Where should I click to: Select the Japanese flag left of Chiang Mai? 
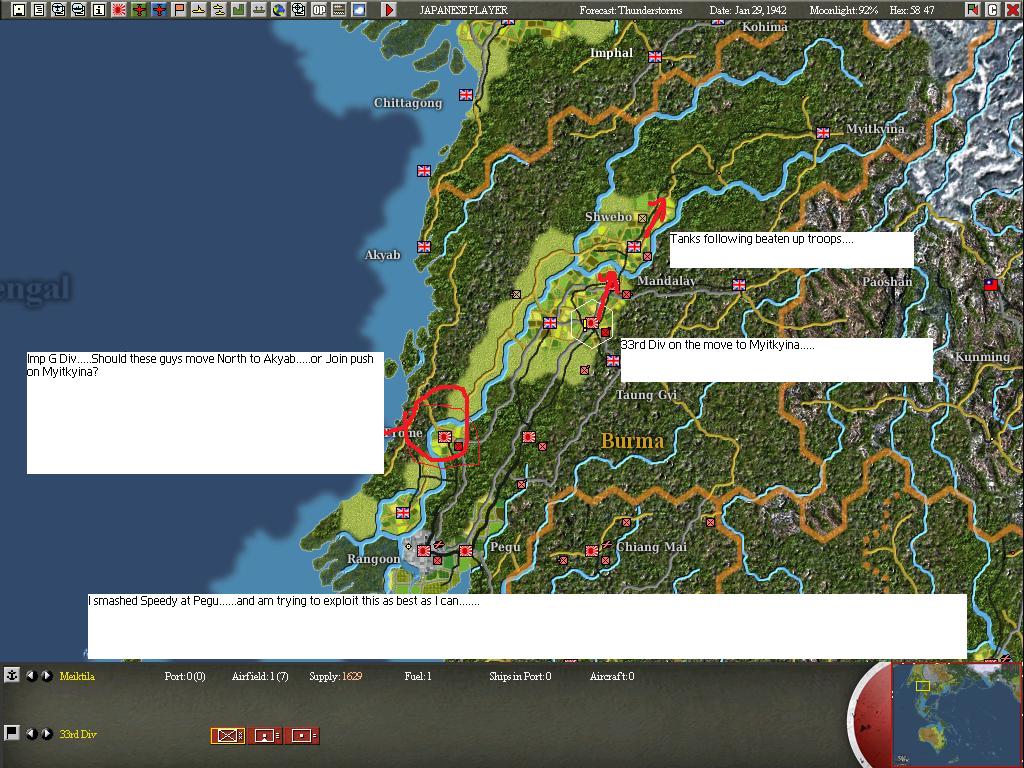point(592,551)
